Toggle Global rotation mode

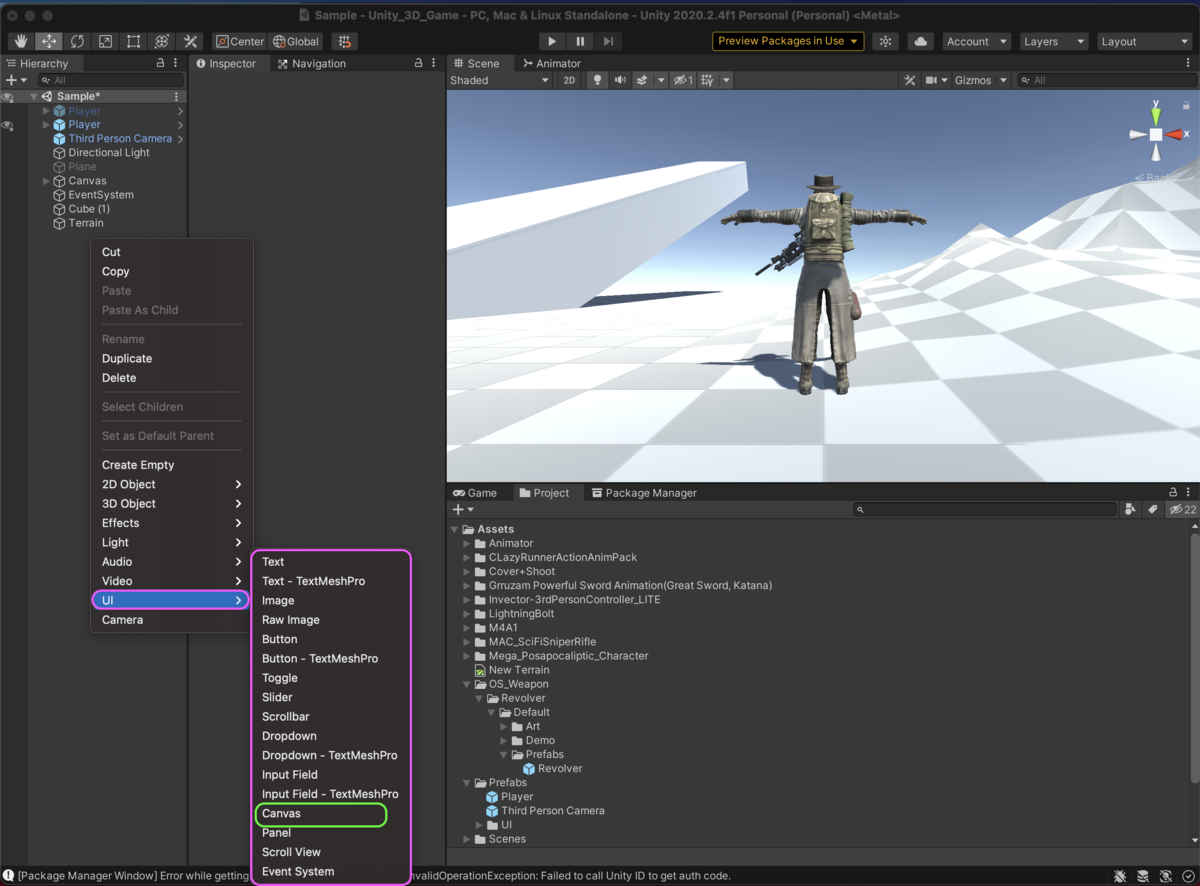coord(296,41)
